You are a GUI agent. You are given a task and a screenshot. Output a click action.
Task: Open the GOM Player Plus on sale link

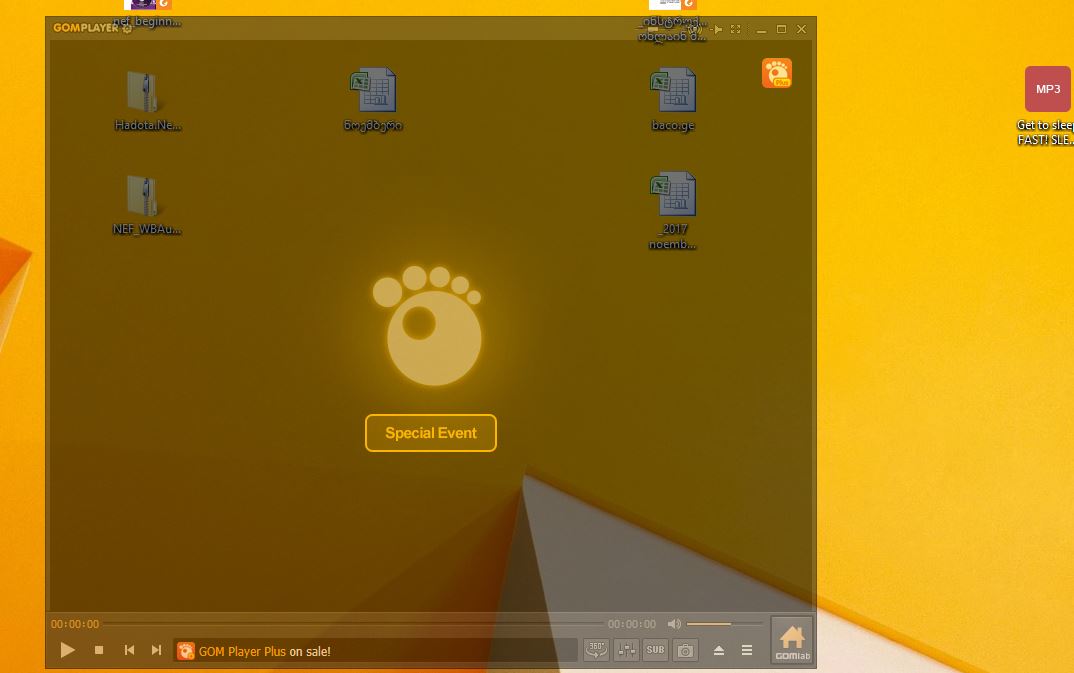tap(264, 651)
